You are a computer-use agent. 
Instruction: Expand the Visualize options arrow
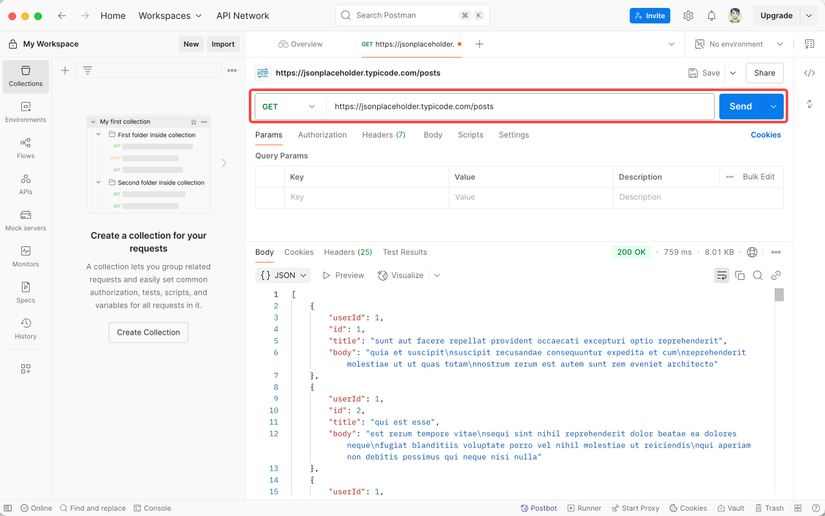coord(437,275)
